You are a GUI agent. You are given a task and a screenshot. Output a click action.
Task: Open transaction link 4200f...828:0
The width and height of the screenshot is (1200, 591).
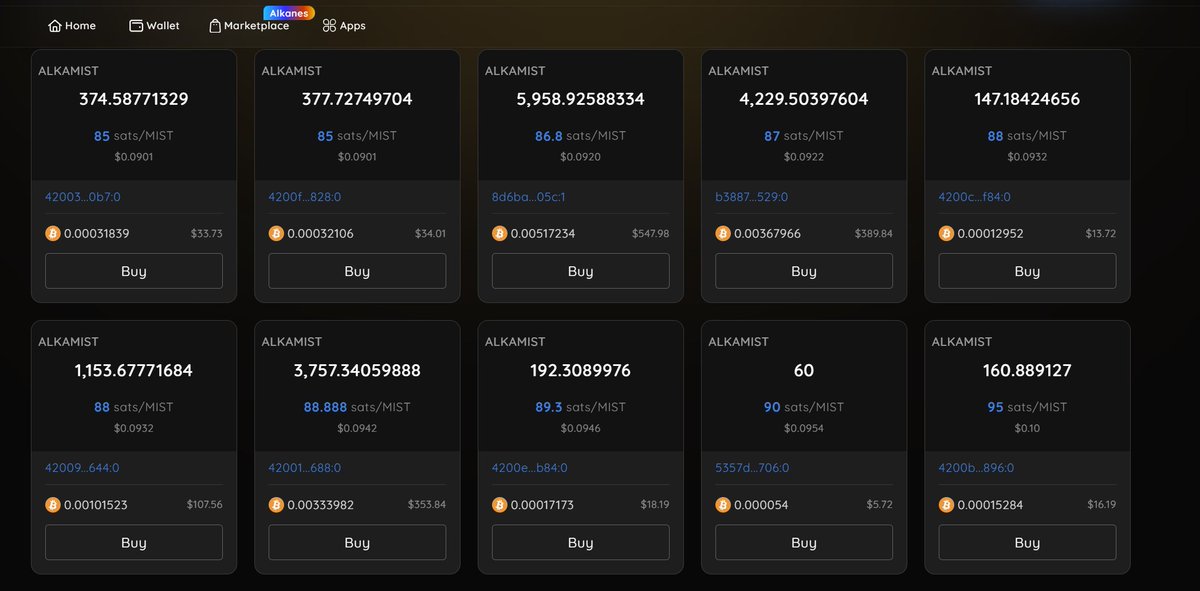point(305,197)
